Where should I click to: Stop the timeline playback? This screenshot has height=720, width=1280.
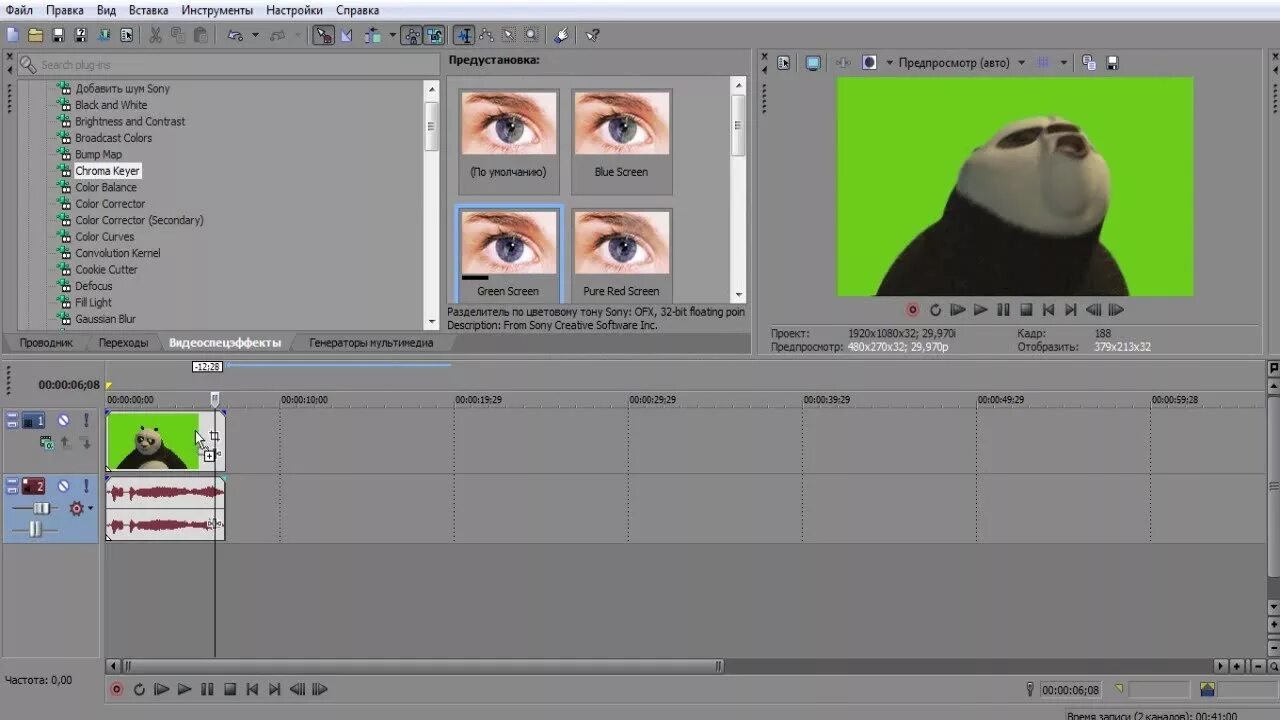229,689
